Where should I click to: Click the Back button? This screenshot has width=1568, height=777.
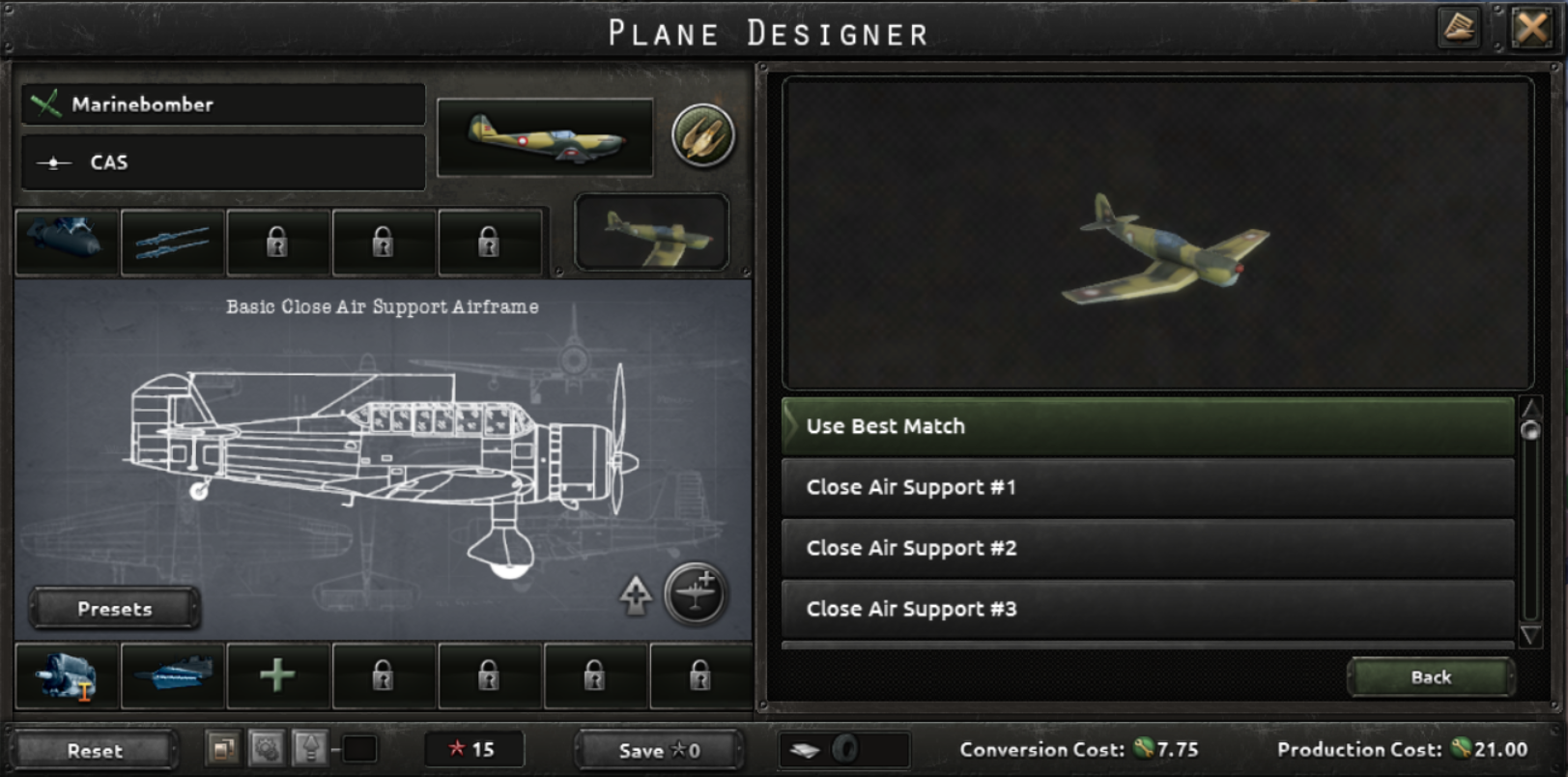pos(1431,677)
